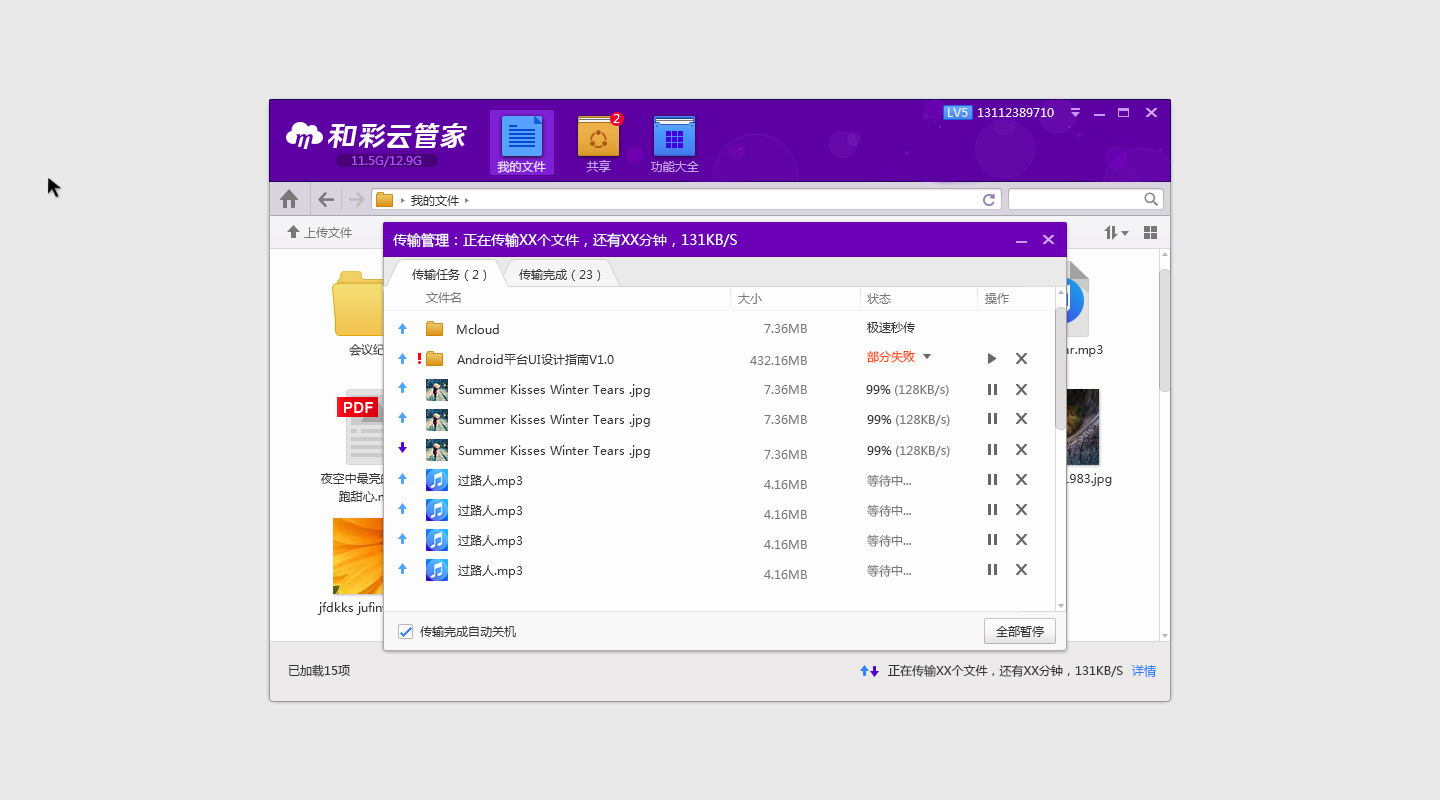
Task: Select the 传输任务 (2) tab
Action: click(x=449, y=274)
